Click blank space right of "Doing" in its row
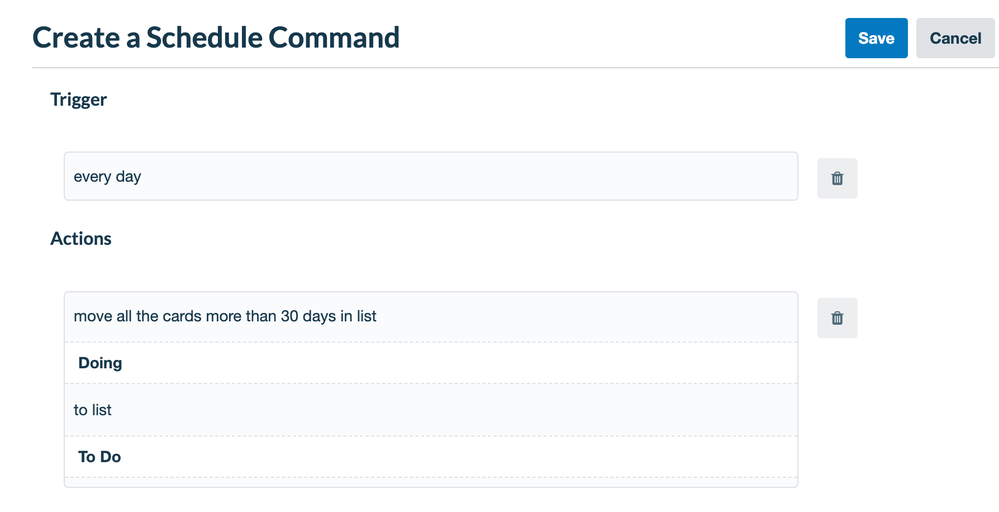 pyautogui.click(x=459, y=363)
